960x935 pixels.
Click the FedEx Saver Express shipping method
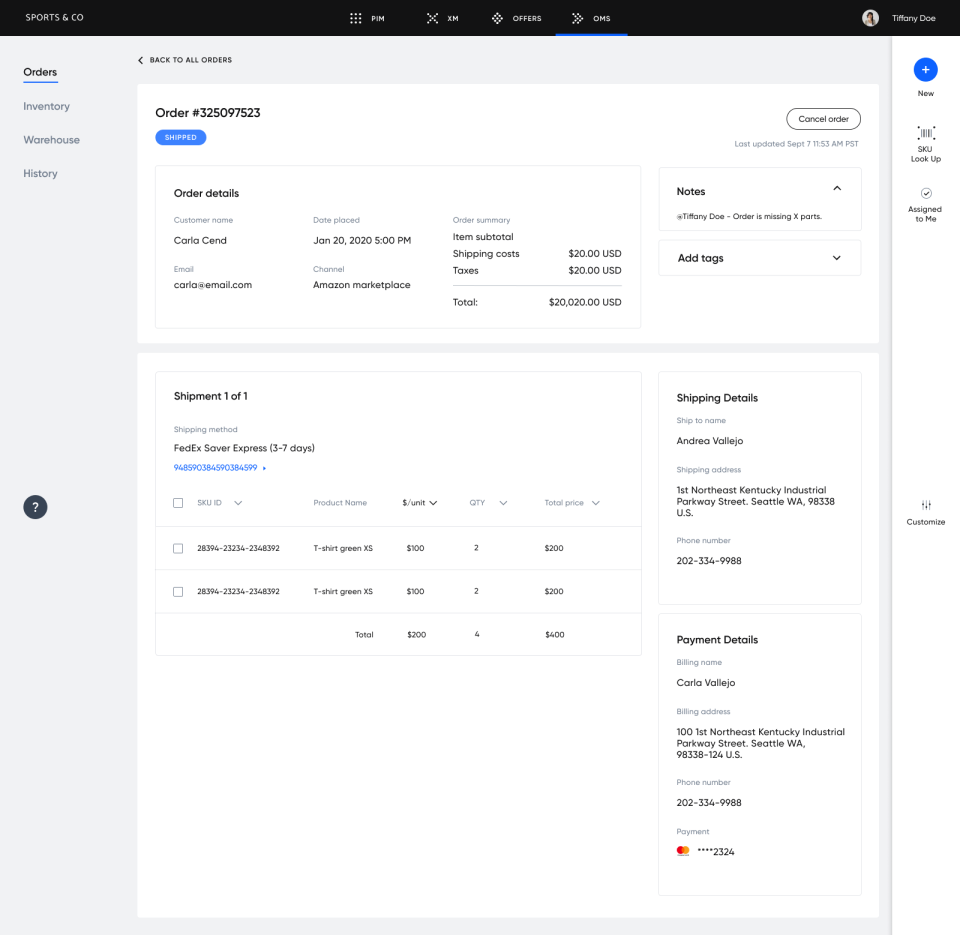pyautogui.click(x=244, y=448)
